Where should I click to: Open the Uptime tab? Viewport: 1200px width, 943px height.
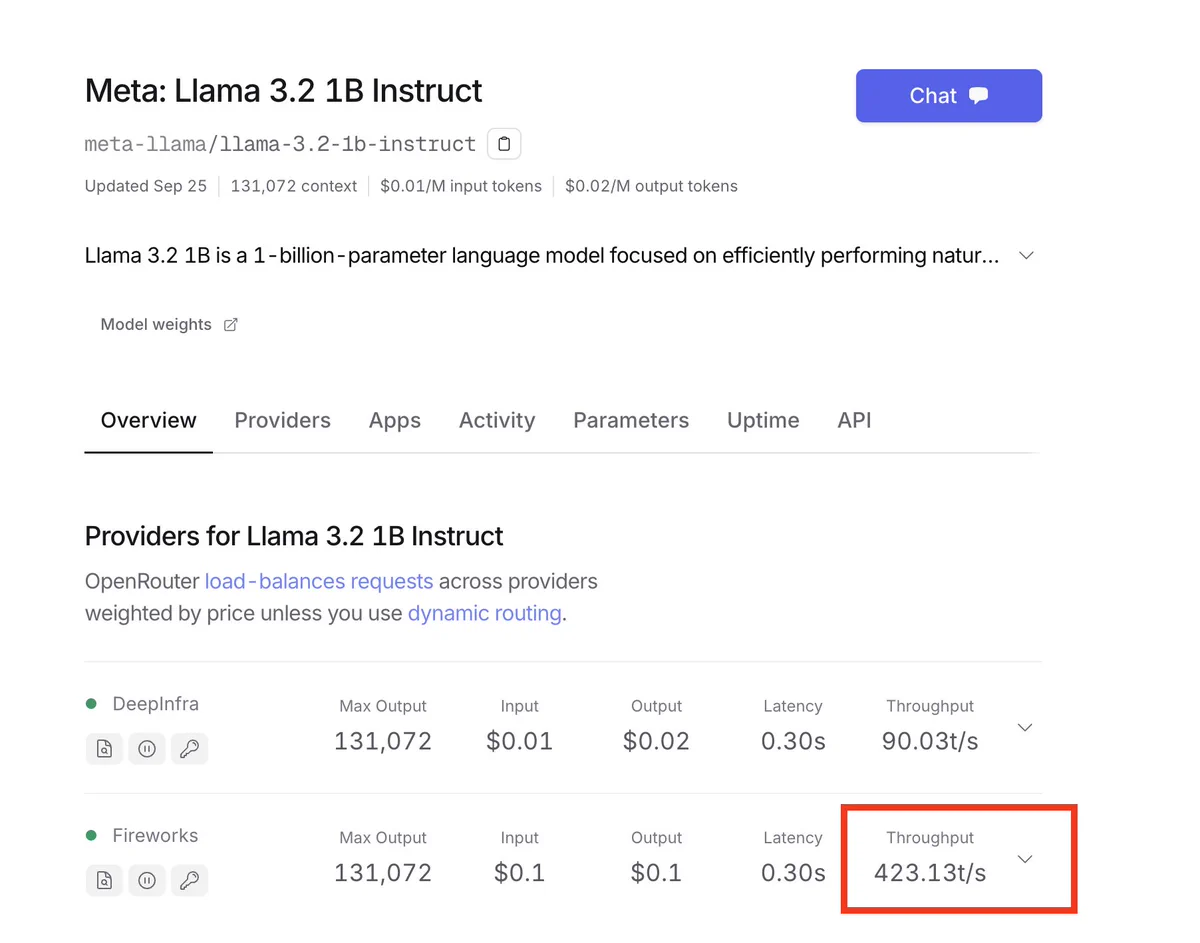pyautogui.click(x=763, y=421)
